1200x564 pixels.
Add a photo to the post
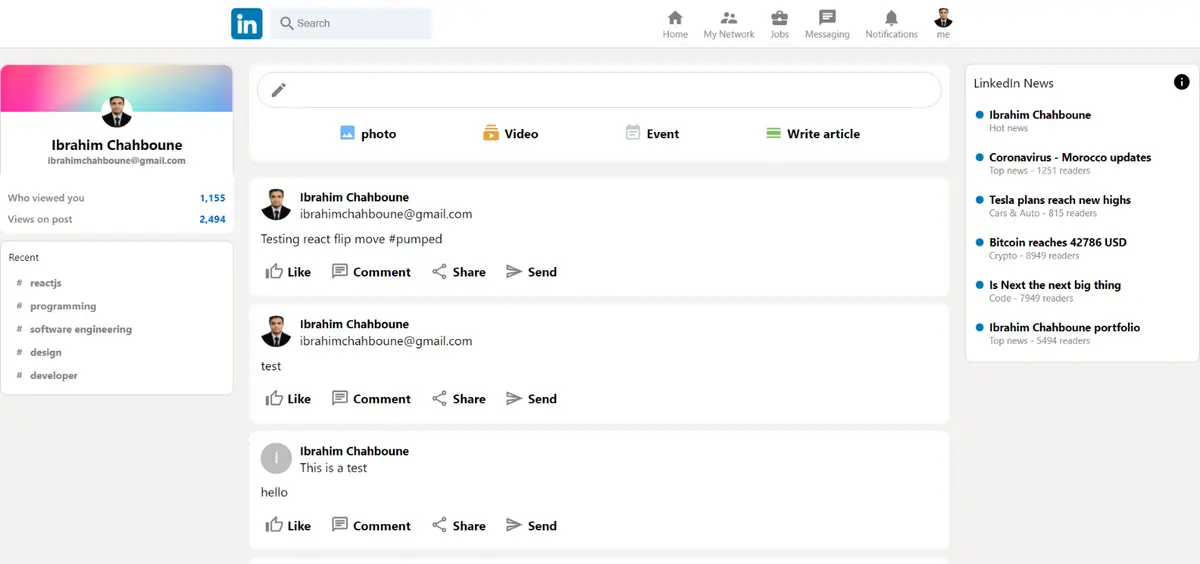[x=367, y=133]
